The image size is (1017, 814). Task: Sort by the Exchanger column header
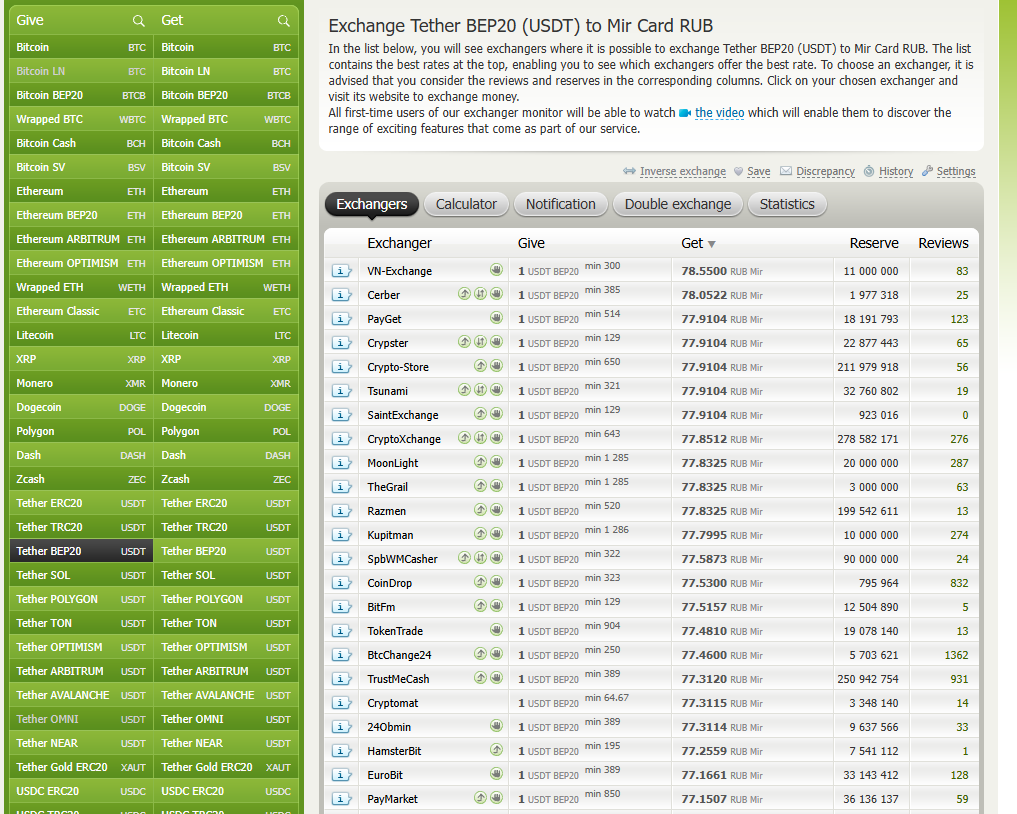(399, 243)
